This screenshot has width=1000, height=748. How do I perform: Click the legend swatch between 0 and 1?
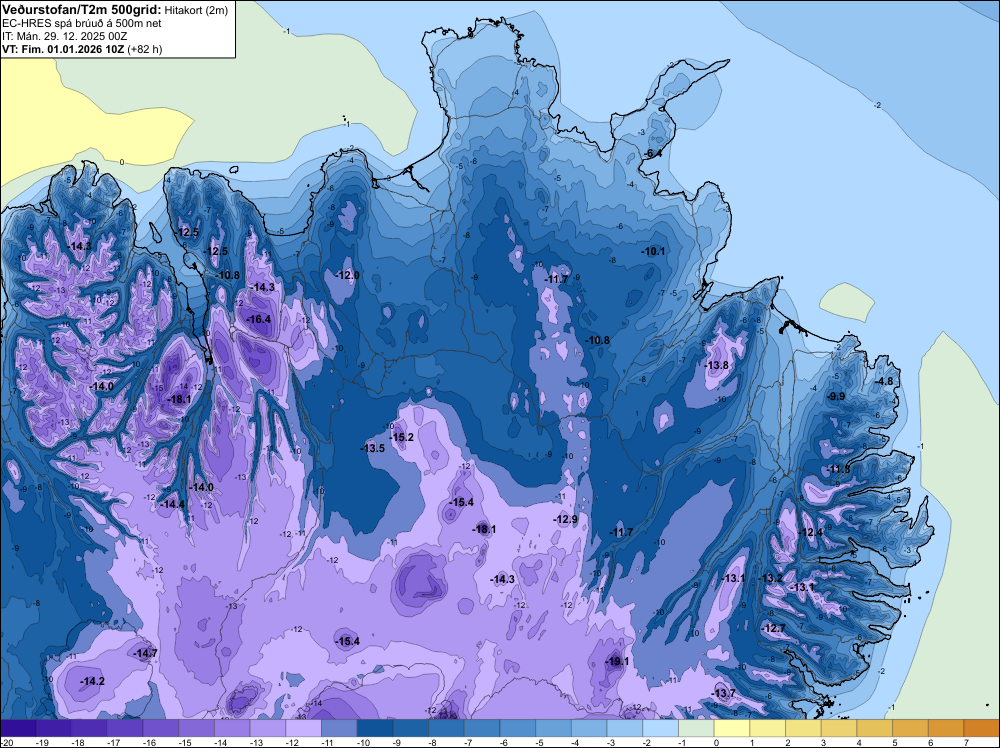click(x=732, y=728)
